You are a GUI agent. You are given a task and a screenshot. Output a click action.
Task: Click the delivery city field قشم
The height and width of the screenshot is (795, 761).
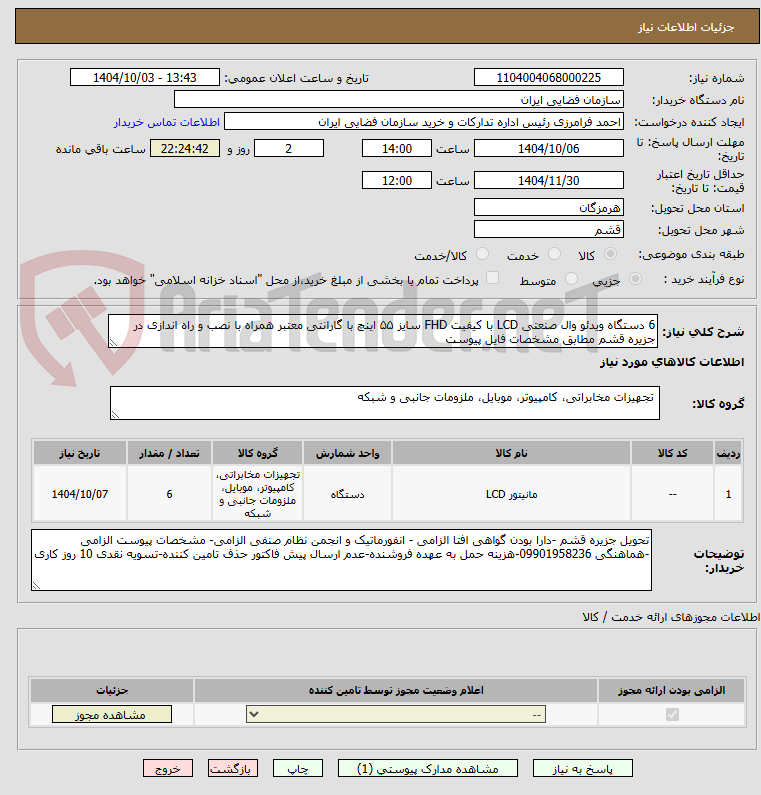549,229
